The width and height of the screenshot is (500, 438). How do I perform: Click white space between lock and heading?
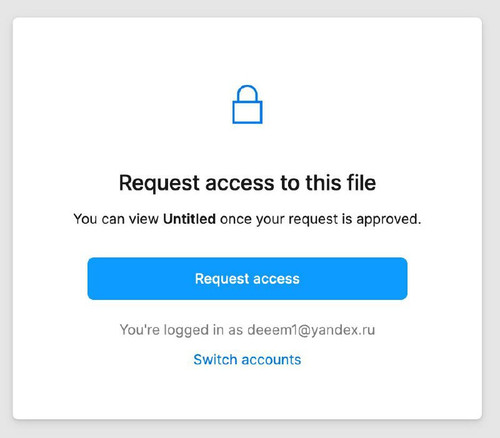tap(247, 148)
